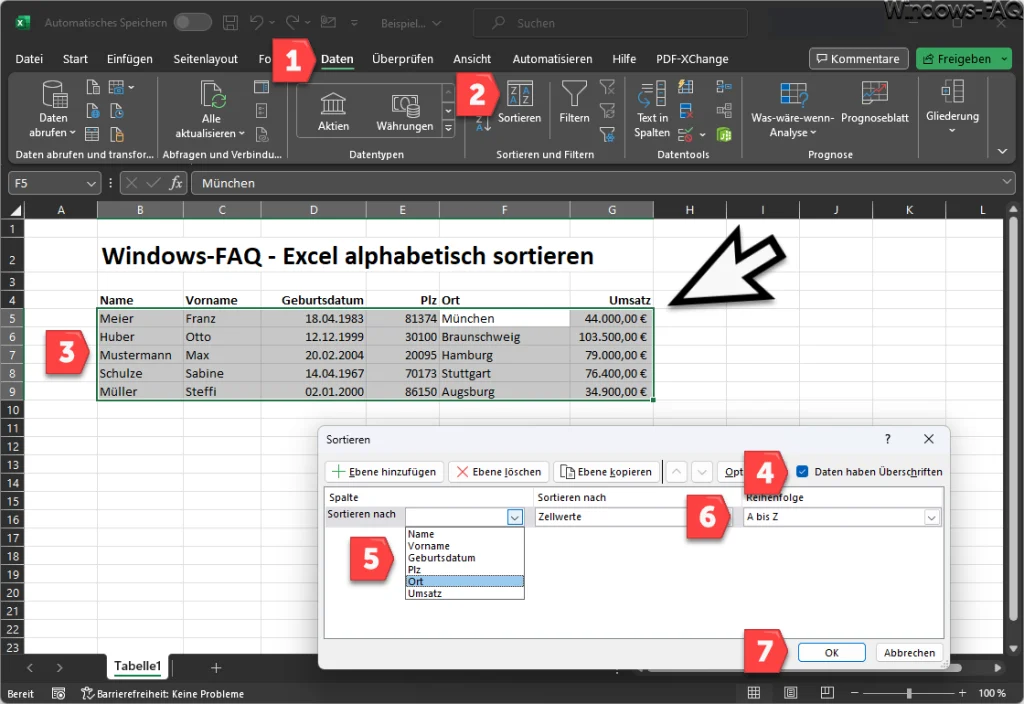1024x704 pixels.
Task: Click the add new sheet plus icon
Action: click(x=216, y=667)
